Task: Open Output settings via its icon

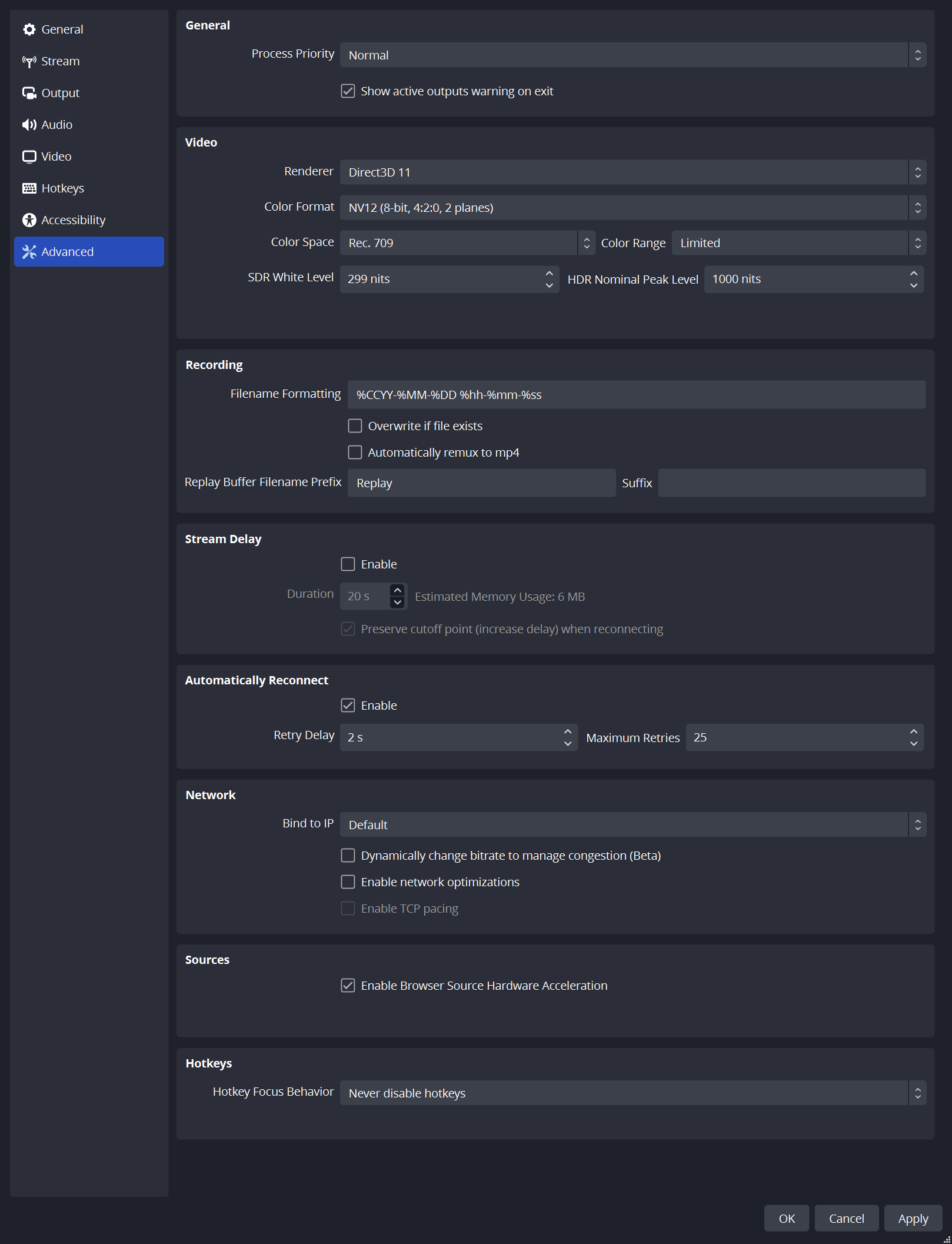Action: [29, 92]
